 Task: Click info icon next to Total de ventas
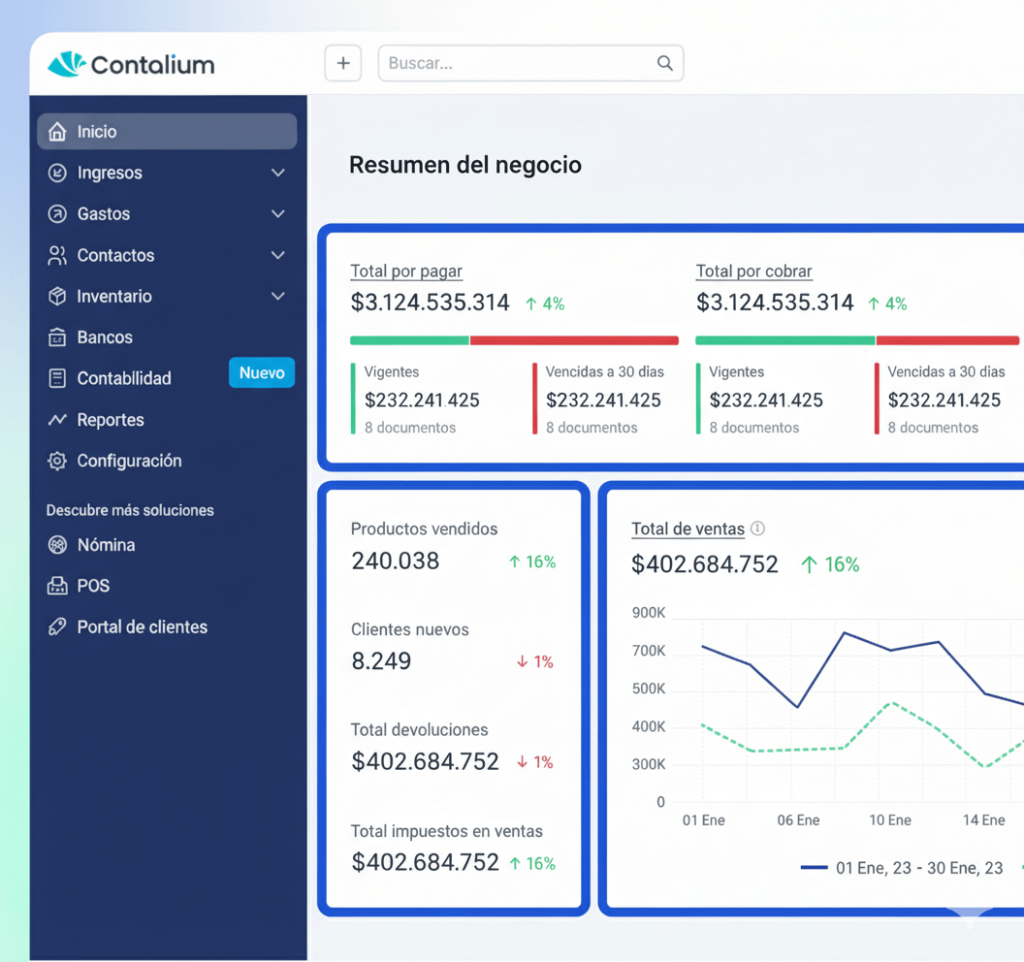pyautogui.click(x=758, y=529)
